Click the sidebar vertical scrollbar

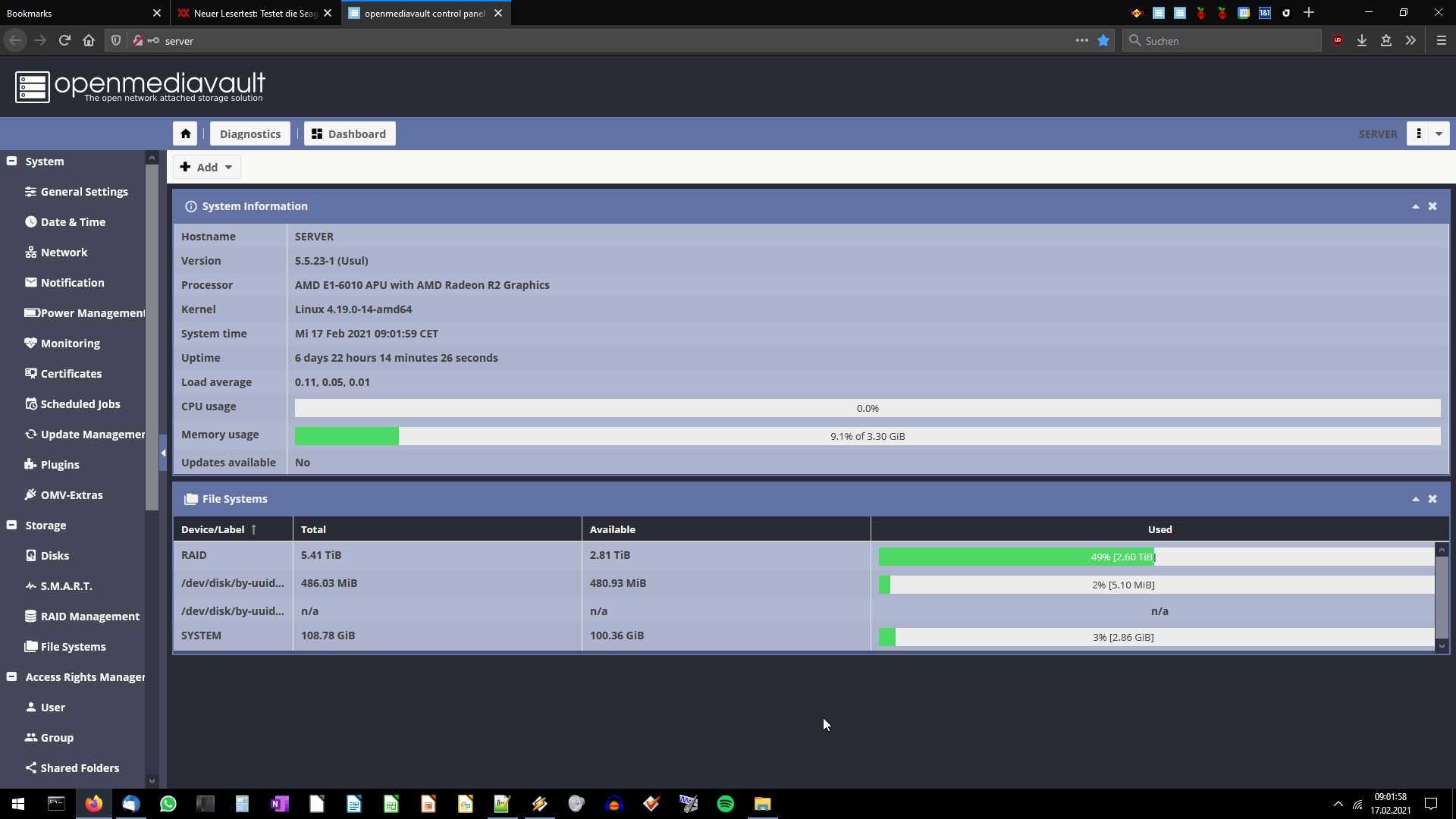[x=152, y=337]
